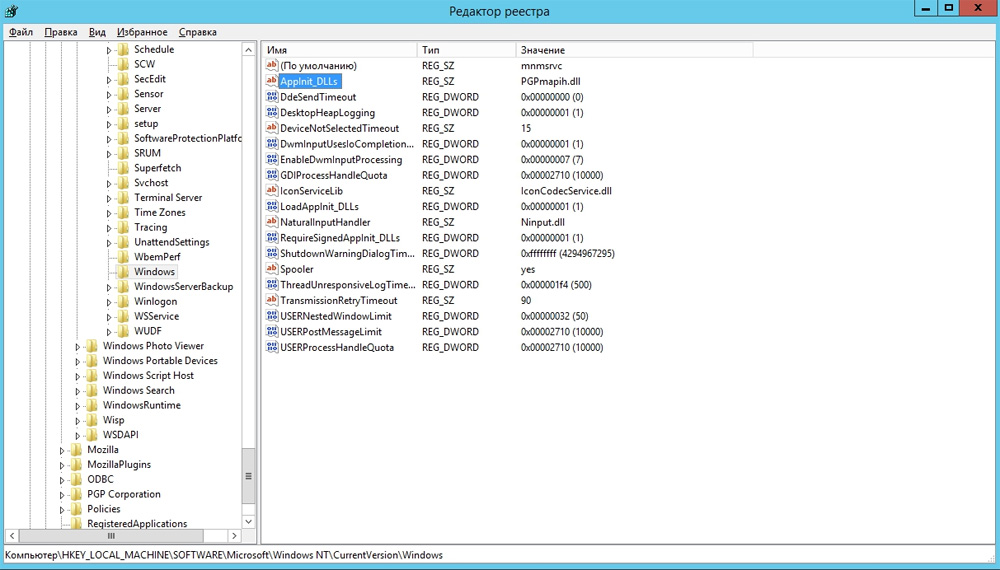Click the folder icon next to Mozilla

tap(75, 450)
